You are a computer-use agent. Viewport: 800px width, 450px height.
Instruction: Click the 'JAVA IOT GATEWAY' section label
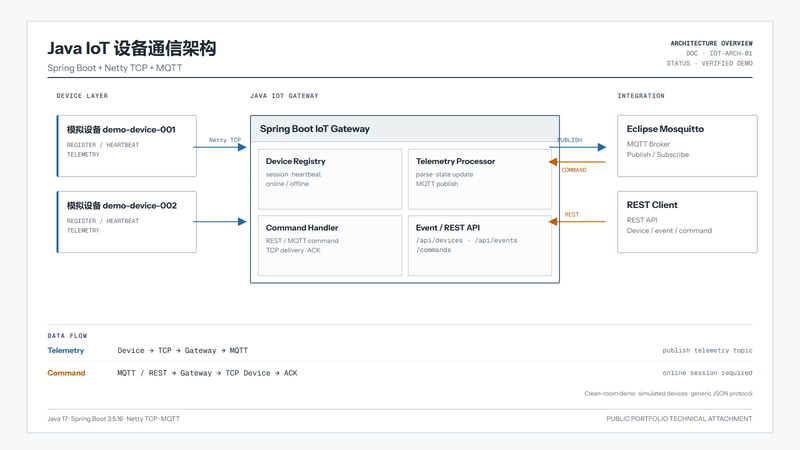click(284, 95)
